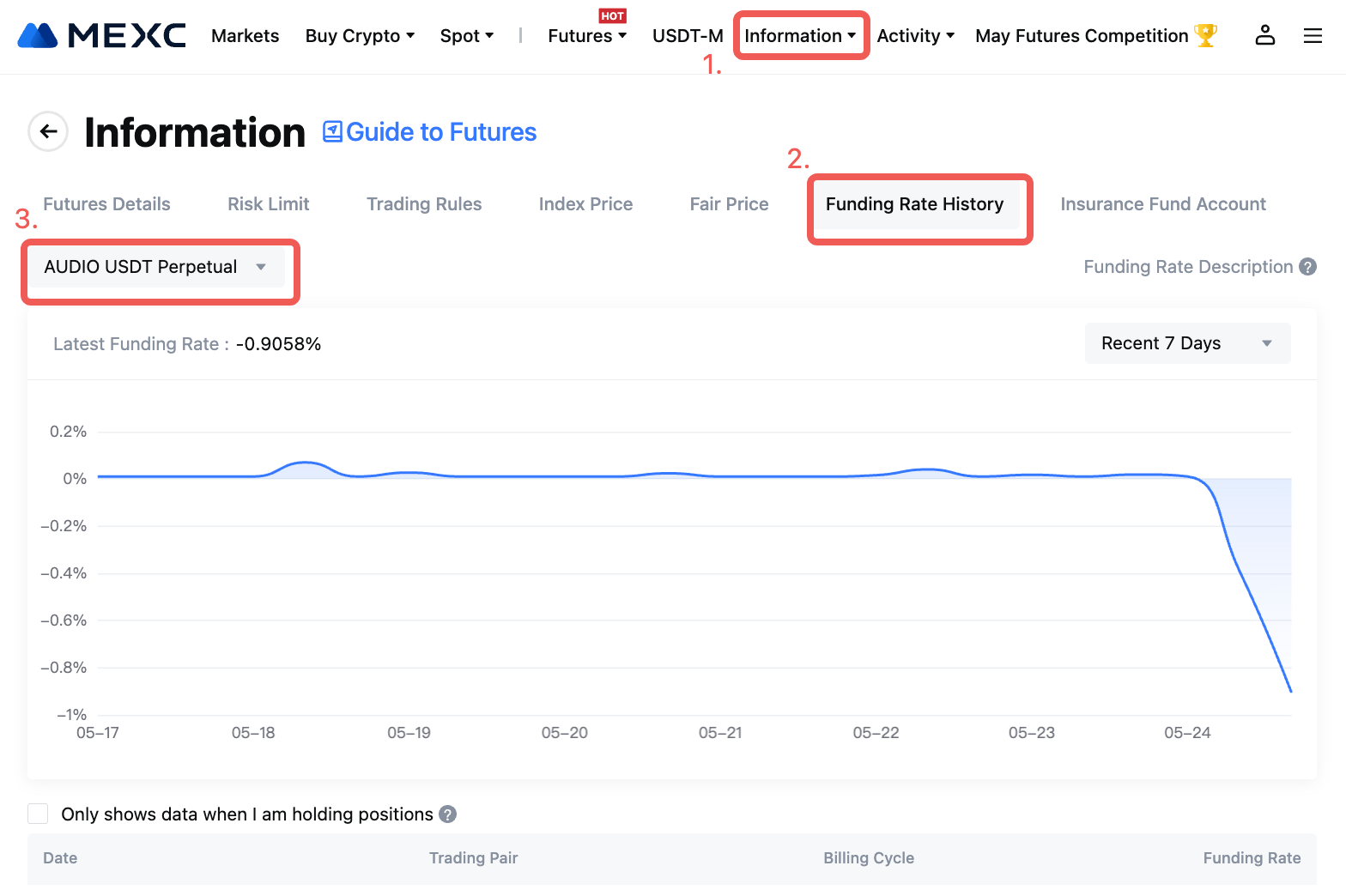The height and width of the screenshot is (896, 1346).
Task: Switch to the Futures Details tab
Action: [106, 204]
